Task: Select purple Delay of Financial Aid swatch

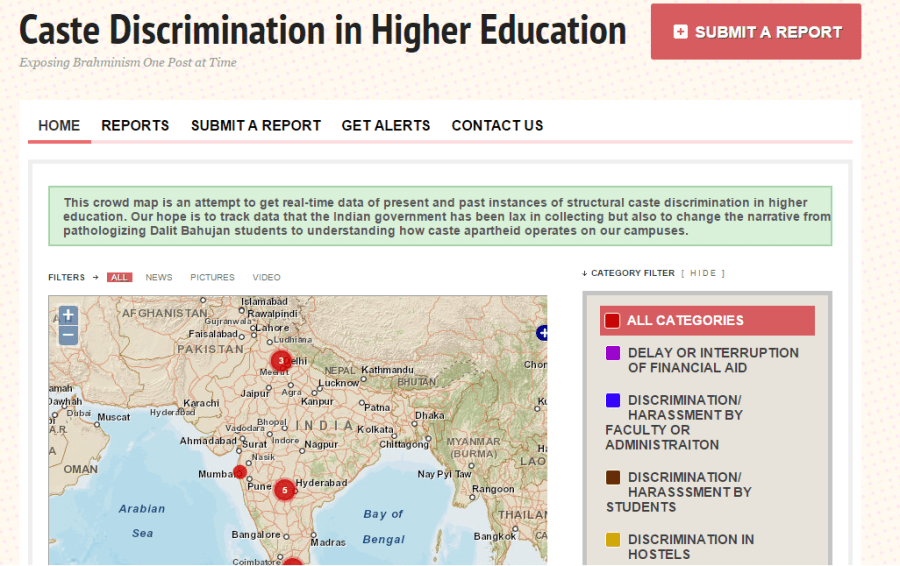Action: (613, 353)
